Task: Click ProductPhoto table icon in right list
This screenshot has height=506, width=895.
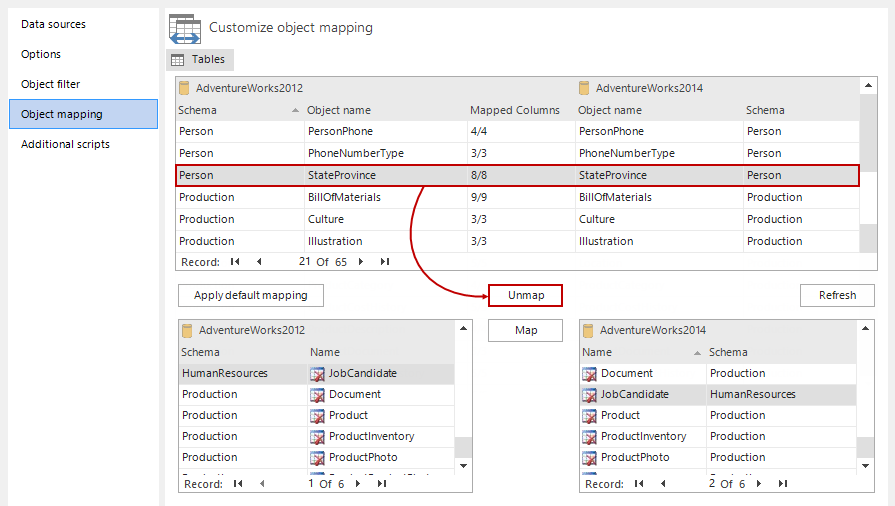Action: pyautogui.click(x=589, y=458)
